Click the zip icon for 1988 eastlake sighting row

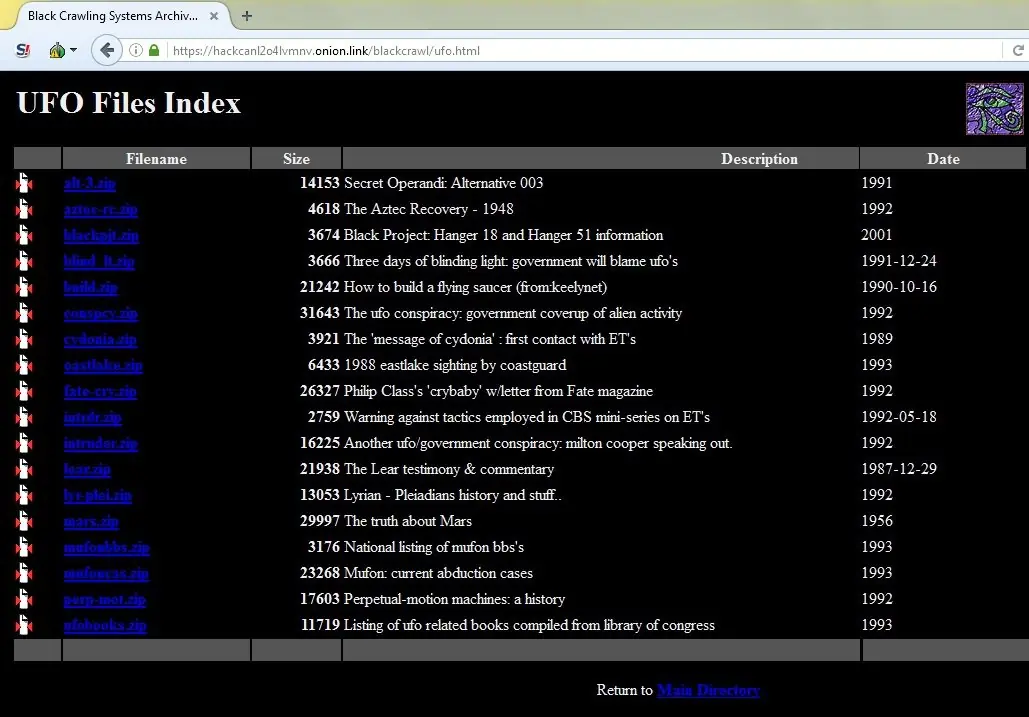click(x=24, y=365)
